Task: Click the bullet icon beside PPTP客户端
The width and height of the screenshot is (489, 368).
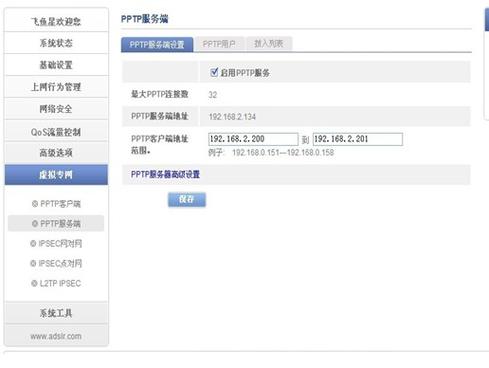Action: click(35, 204)
